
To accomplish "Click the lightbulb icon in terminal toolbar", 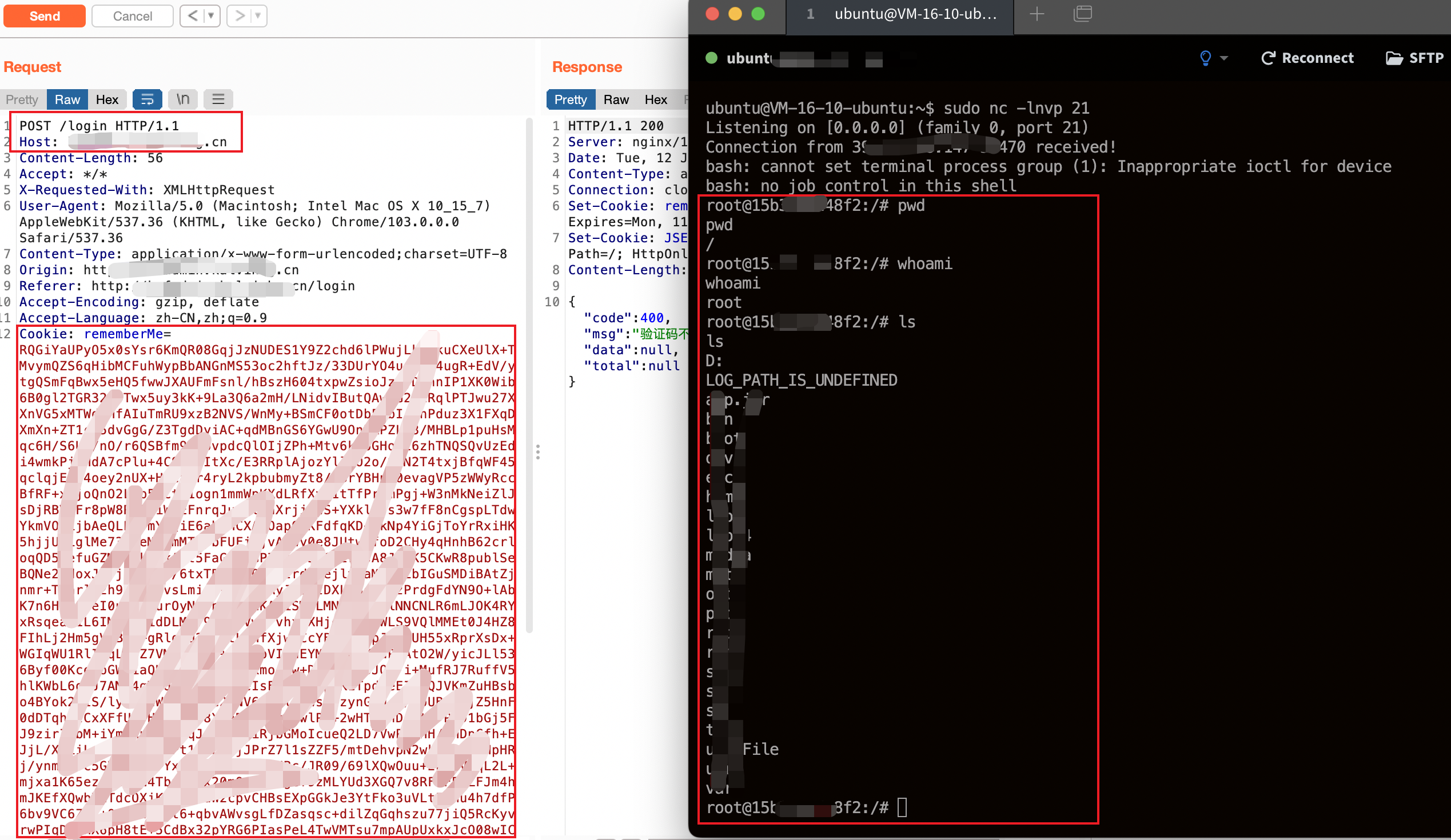I will click(x=1206, y=58).
